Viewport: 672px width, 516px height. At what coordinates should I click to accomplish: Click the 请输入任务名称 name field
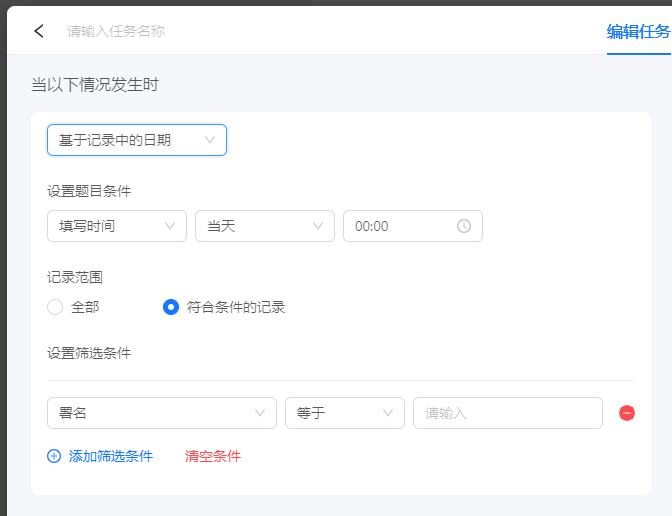click(116, 31)
